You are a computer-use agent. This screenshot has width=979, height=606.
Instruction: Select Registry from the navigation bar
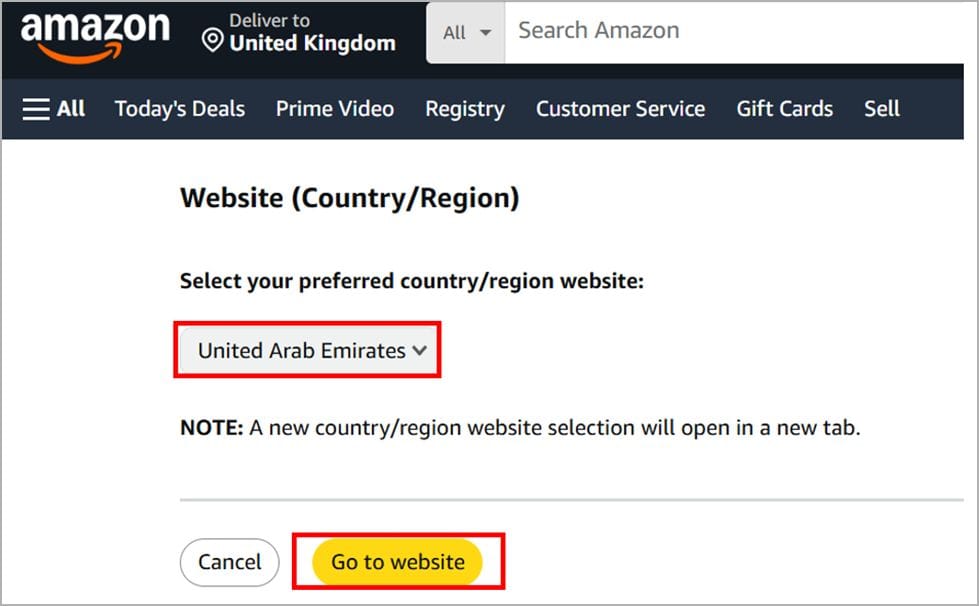tap(465, 109)
